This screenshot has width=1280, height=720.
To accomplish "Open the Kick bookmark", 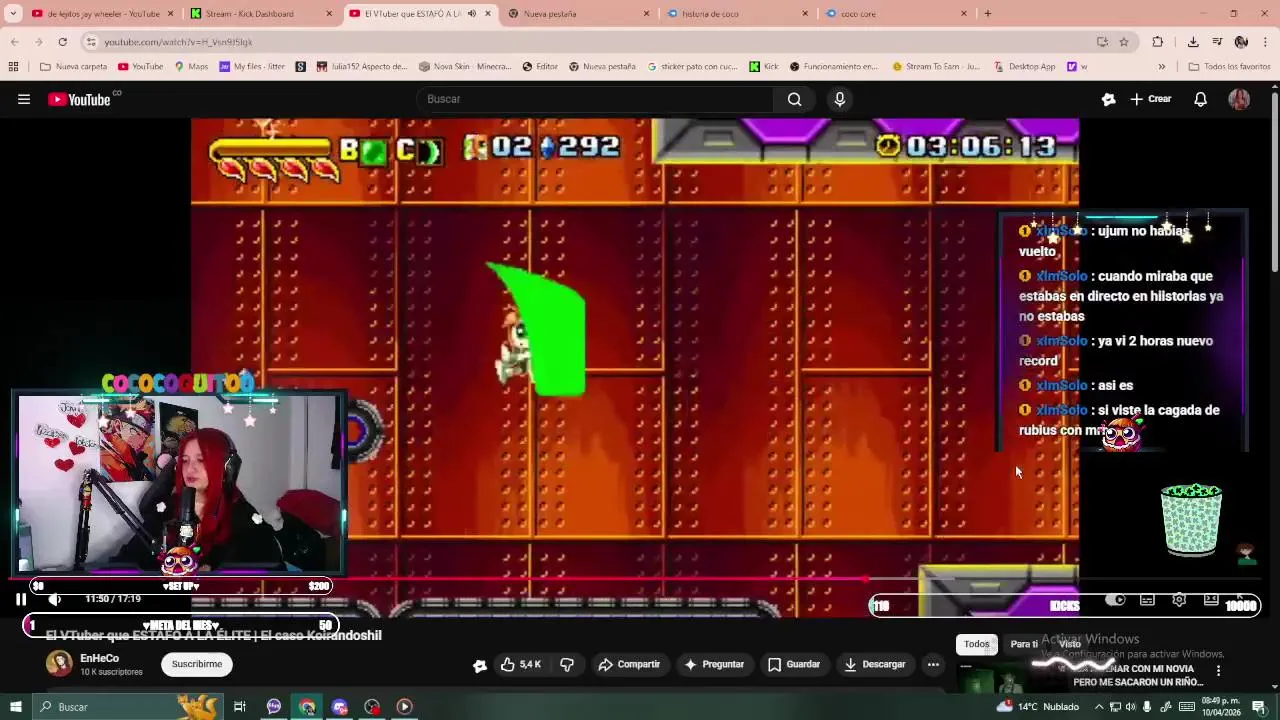I will 764,67.
